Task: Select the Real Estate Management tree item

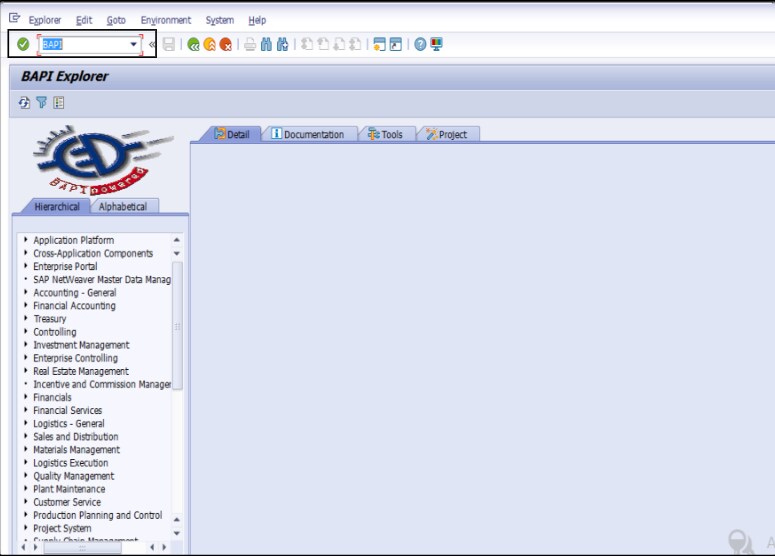Action: 81,371
